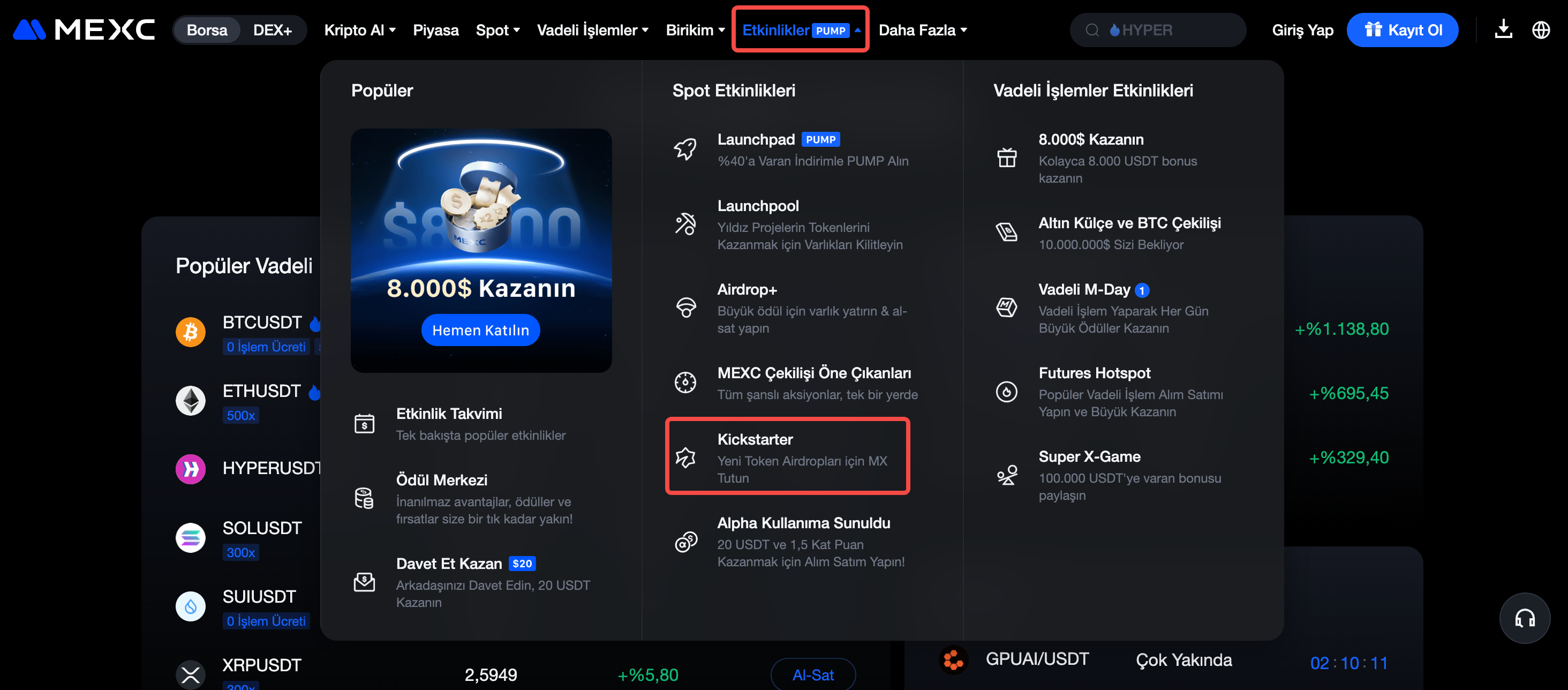The height and width of the screenshot is (690, 1568).
Task: Click the Launchpad rocket icon
Action: pyautogui.click(x=685, y=148)
